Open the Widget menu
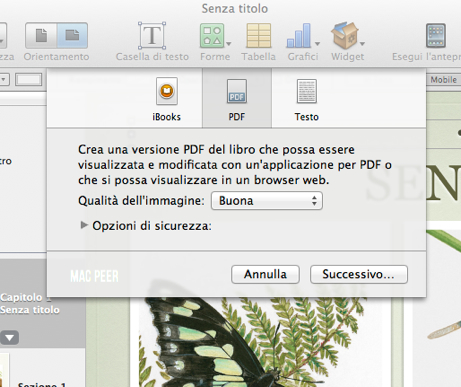The height and width of the screenshot is (387, 461). tap(345, 36)
